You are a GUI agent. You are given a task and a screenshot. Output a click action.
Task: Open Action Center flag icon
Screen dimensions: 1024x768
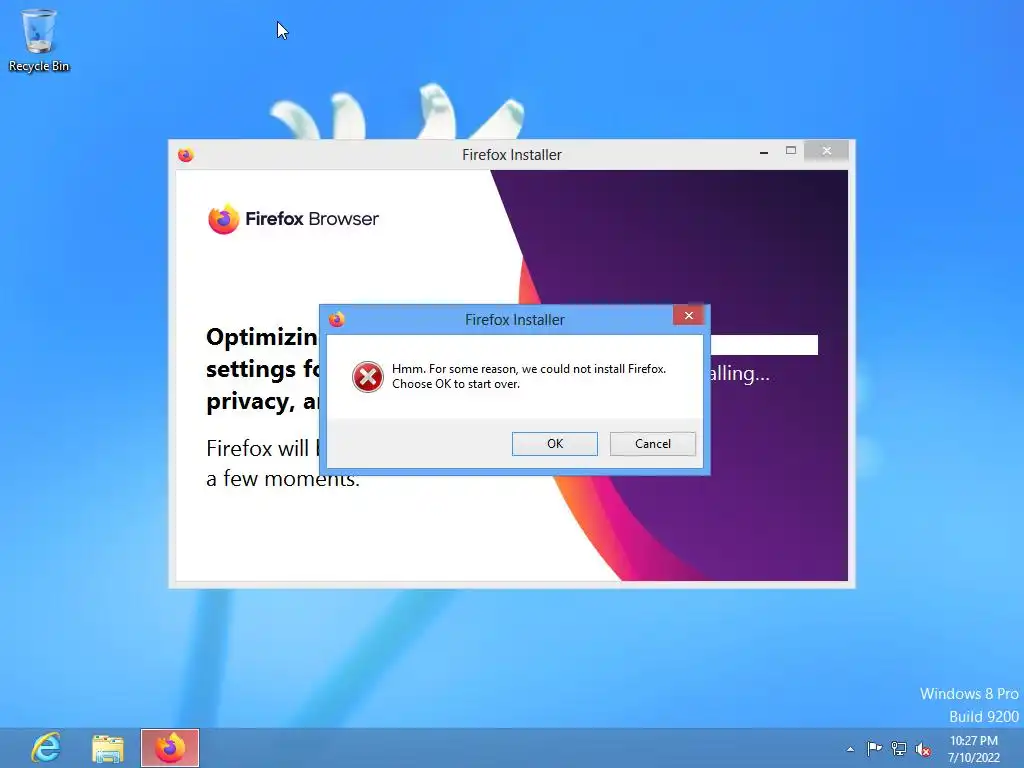874,748
